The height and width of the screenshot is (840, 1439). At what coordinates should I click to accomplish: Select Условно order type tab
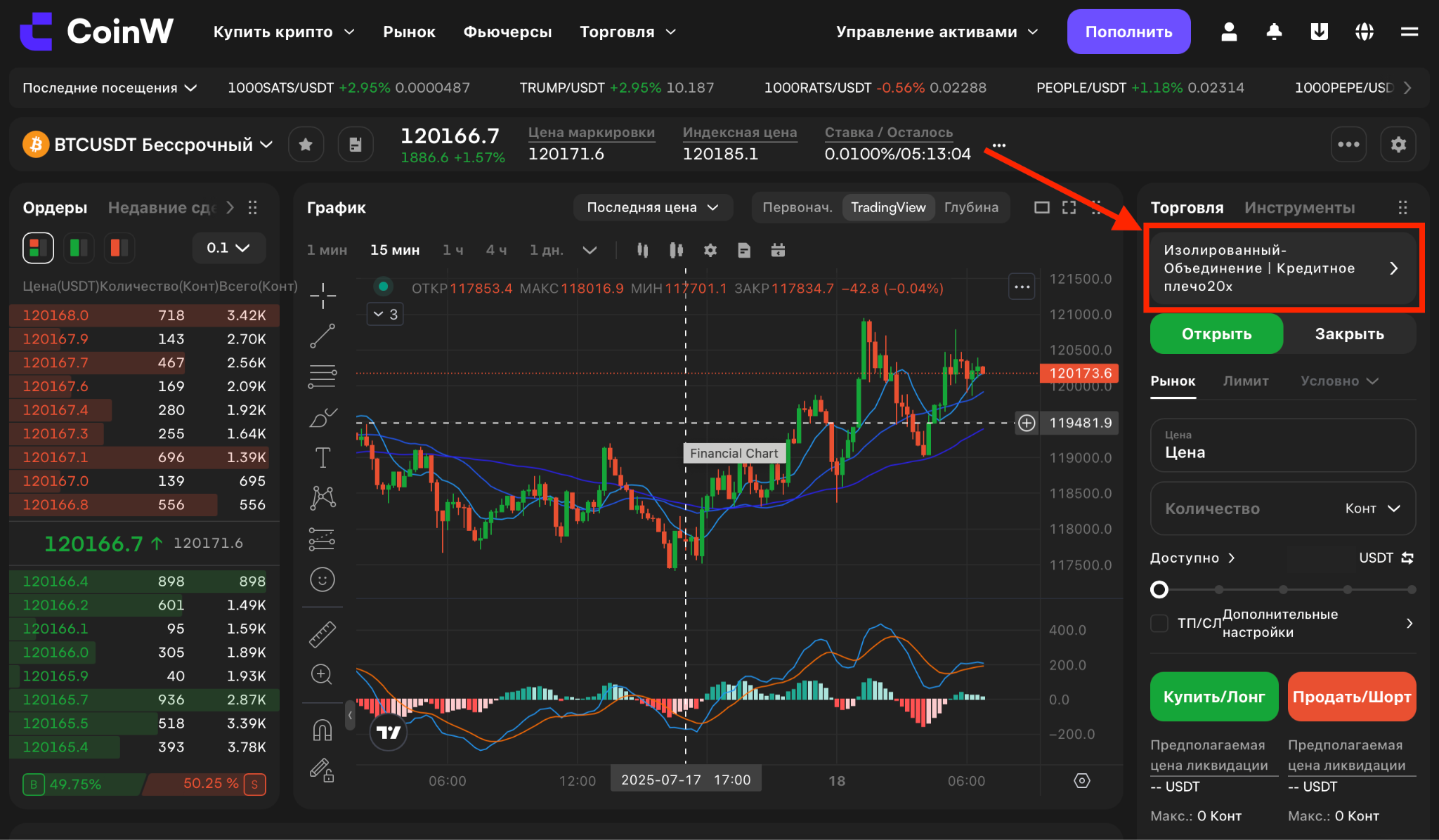coord(1339,381)
